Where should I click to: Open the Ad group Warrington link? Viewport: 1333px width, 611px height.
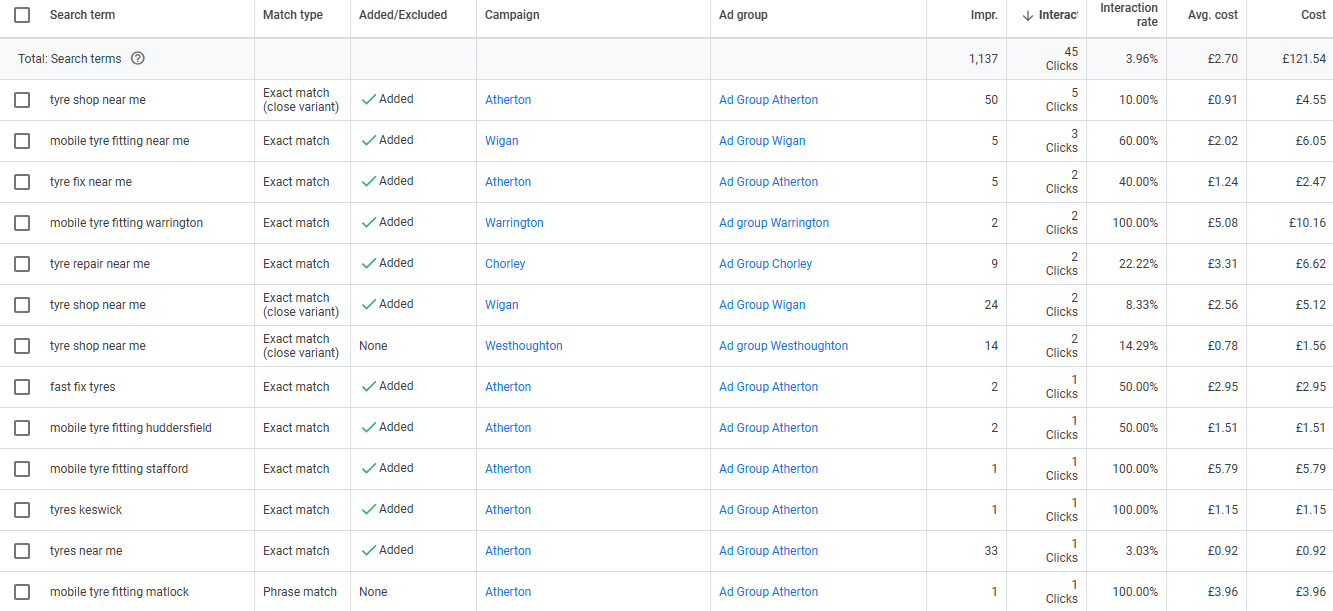click(774, 223)
